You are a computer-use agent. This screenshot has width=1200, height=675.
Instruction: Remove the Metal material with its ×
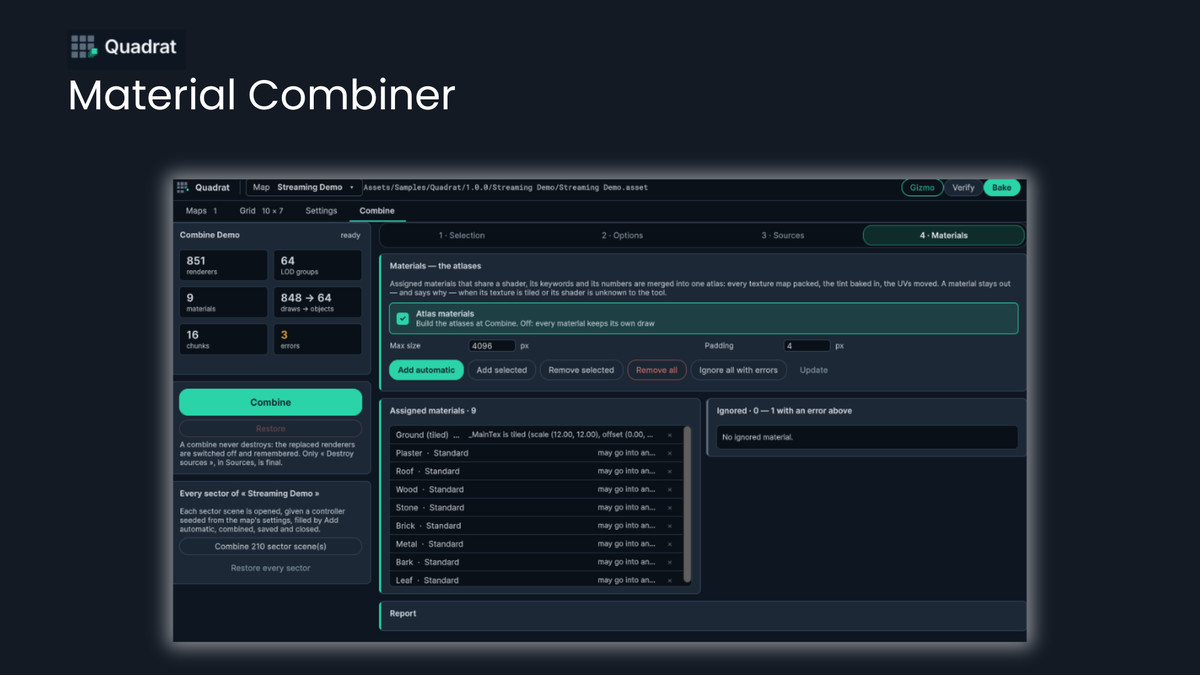[x=670, y=544]
